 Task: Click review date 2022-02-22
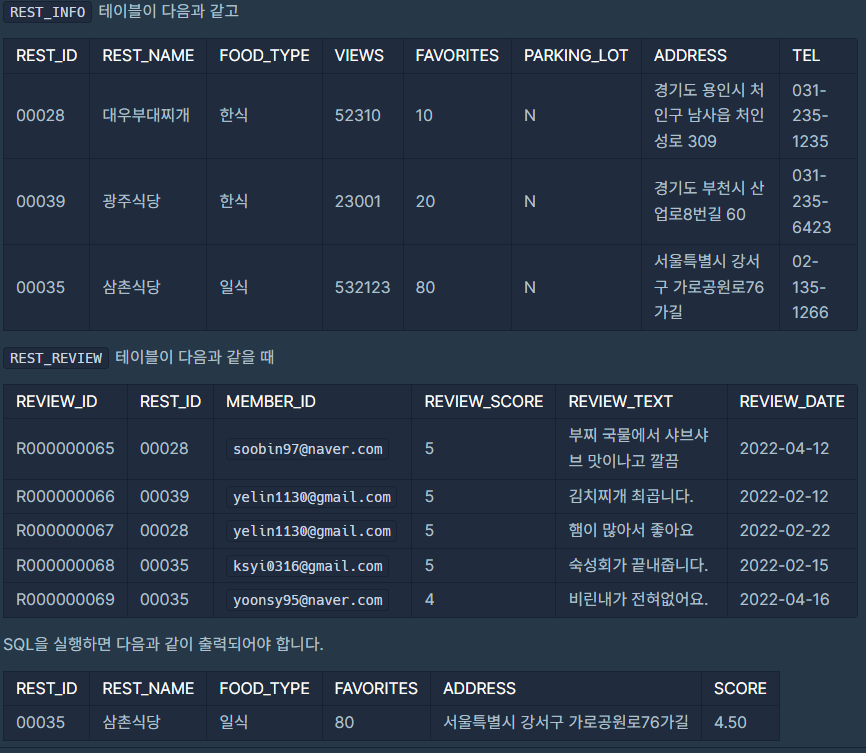click(784, 531)
